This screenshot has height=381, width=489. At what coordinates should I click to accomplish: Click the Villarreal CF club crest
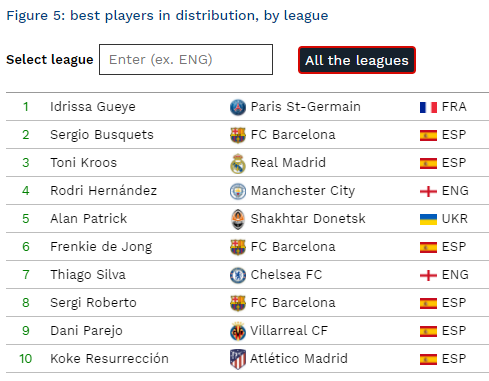[x=238, y=331]
